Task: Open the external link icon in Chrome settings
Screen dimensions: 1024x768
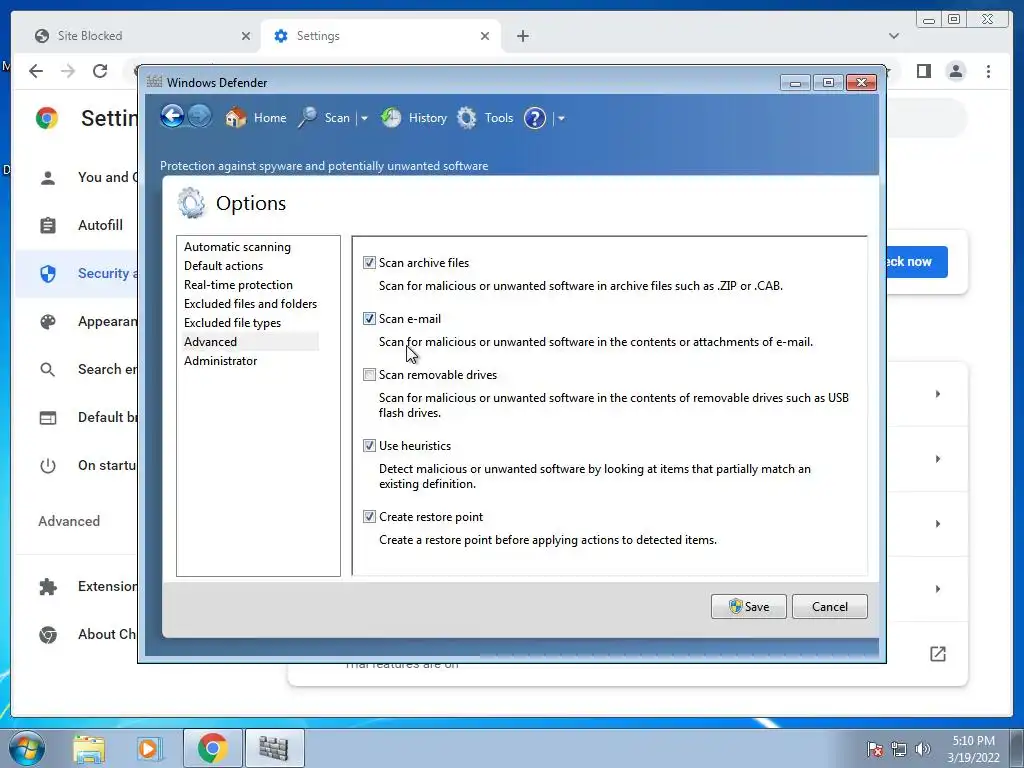Action: pyautogui.click(x=938, y=654)
